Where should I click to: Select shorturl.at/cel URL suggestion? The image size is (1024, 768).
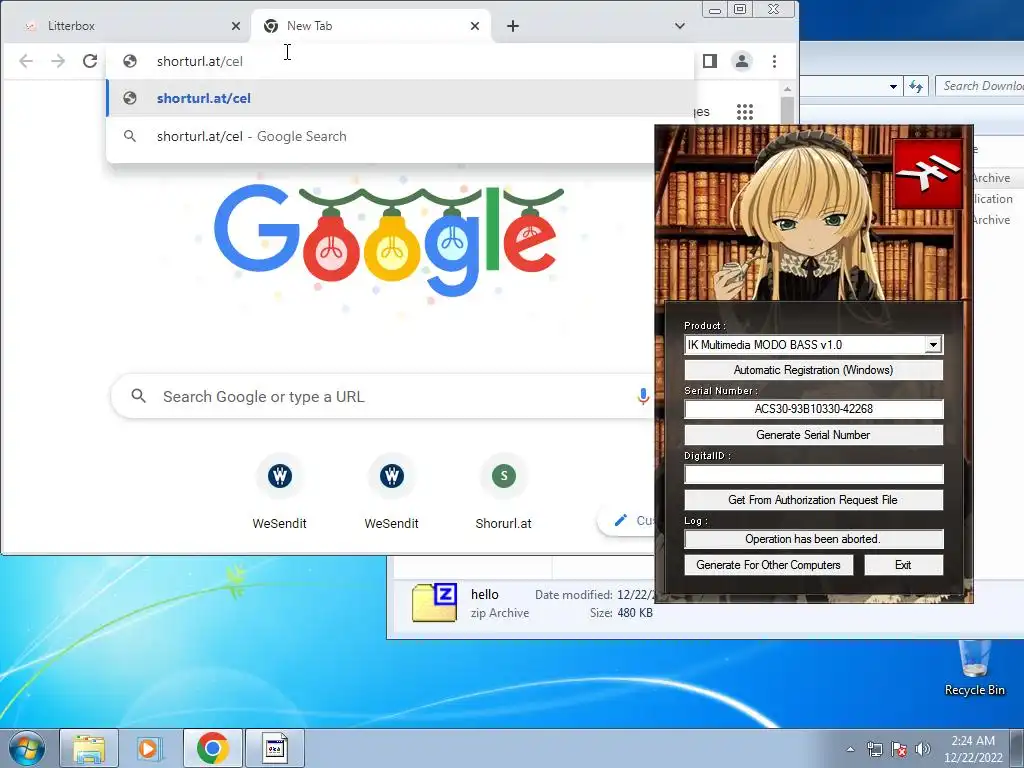coord(400,98)
